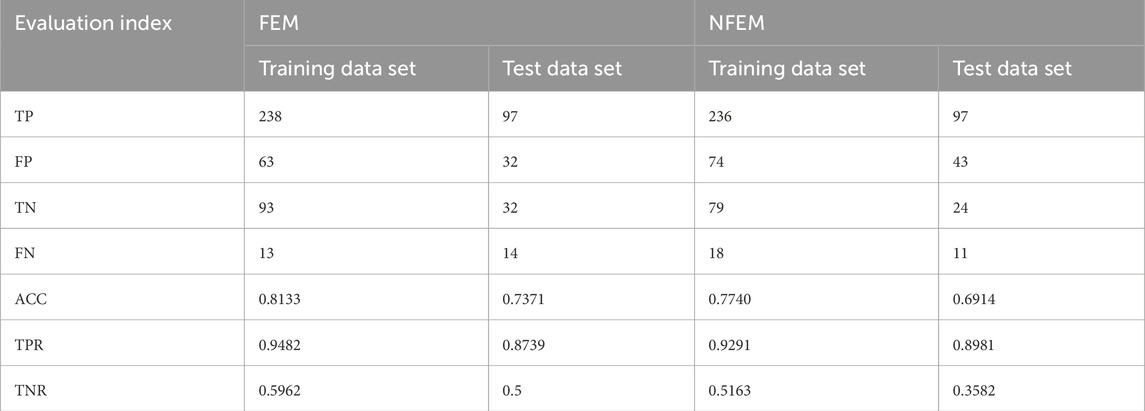Click the cell with value 0.8981
Screen dimensions: 1145x411
[x=1041, y=343]
